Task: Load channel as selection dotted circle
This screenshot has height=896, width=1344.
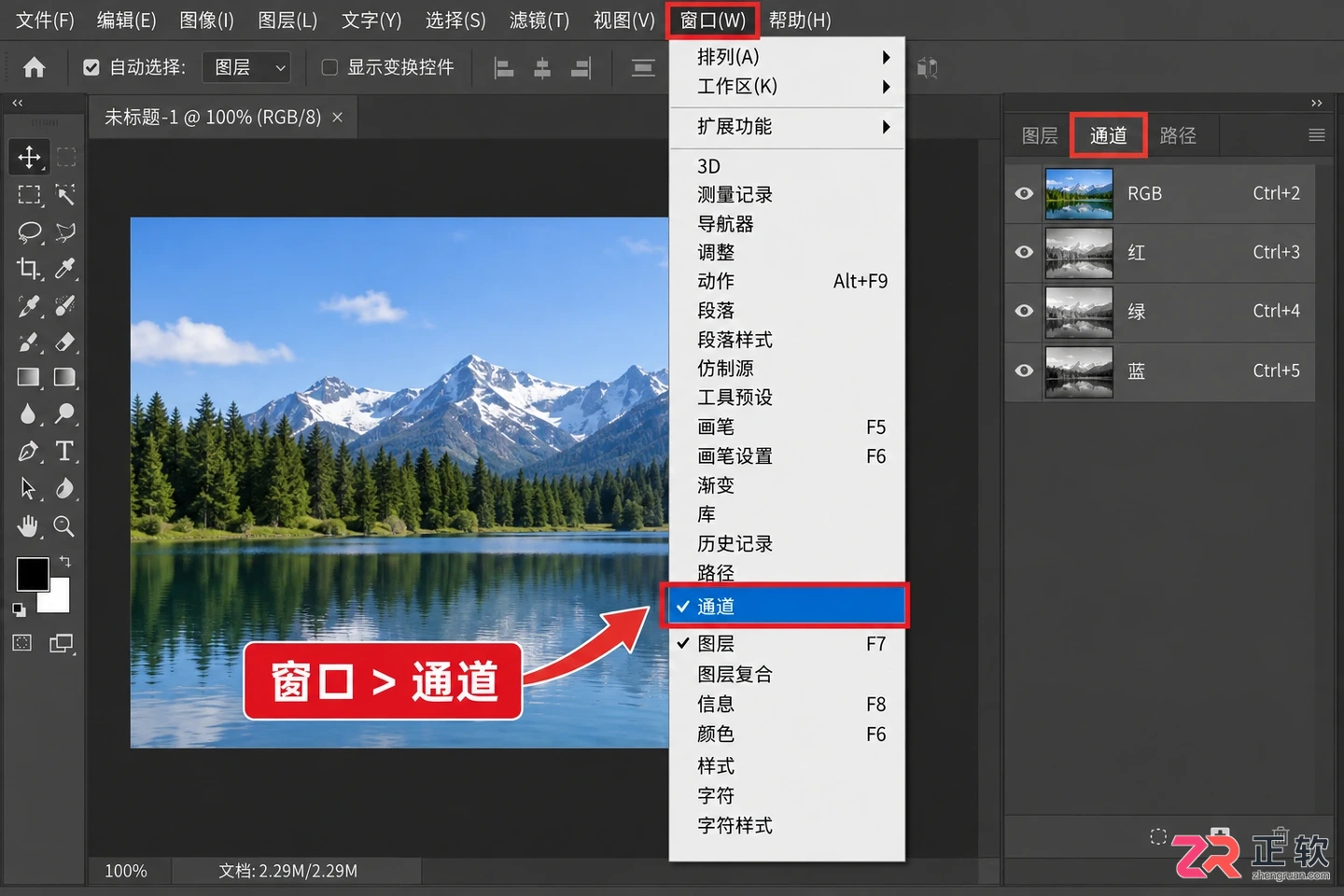Action: [1158, 836]
